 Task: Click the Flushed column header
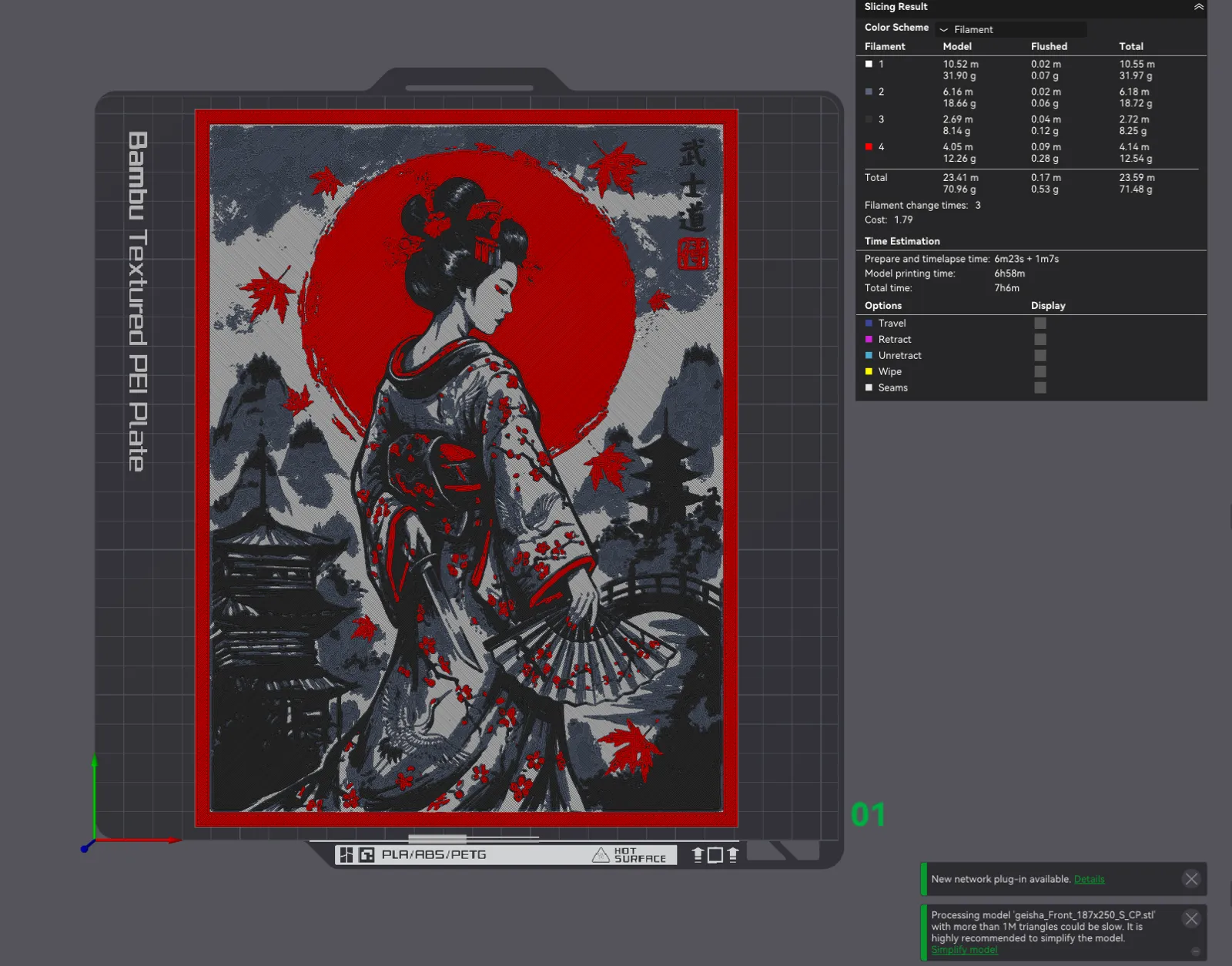click(1049, 46)
